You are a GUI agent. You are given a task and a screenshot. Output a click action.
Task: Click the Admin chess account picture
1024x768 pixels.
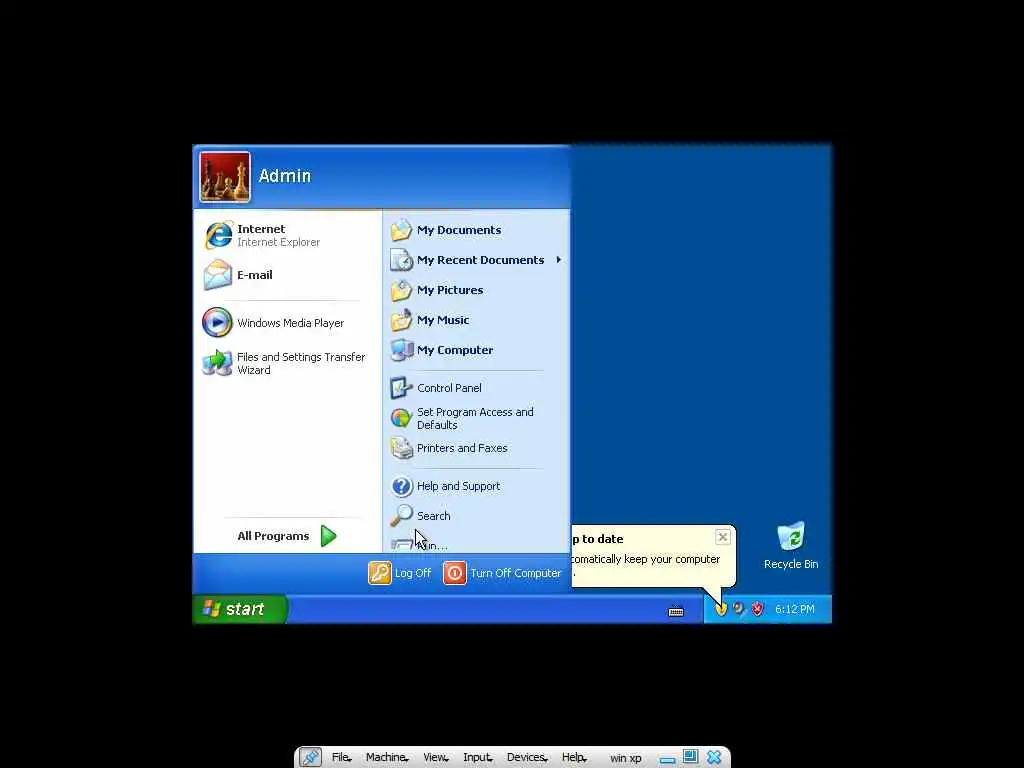click(225, 177)
